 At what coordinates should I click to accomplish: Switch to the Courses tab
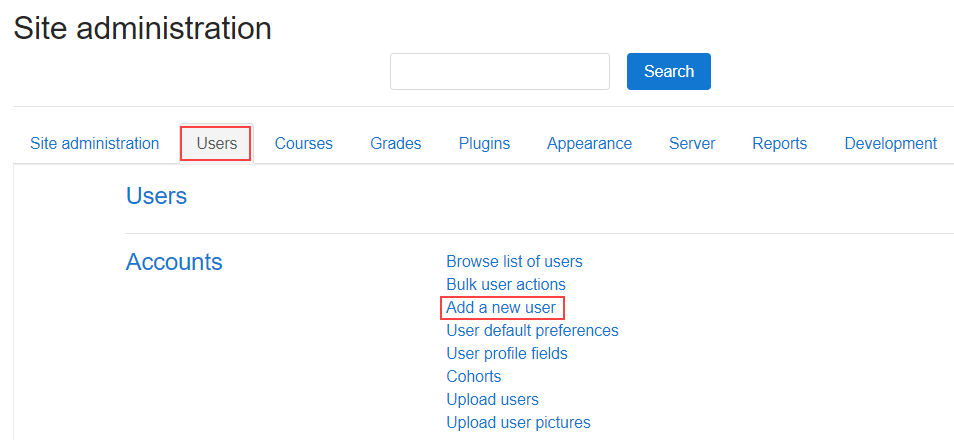click(x=304, y=144)
